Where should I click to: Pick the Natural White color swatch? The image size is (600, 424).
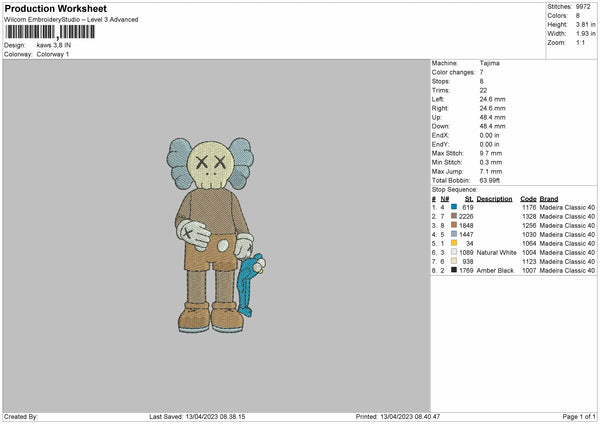coord(454,252)
